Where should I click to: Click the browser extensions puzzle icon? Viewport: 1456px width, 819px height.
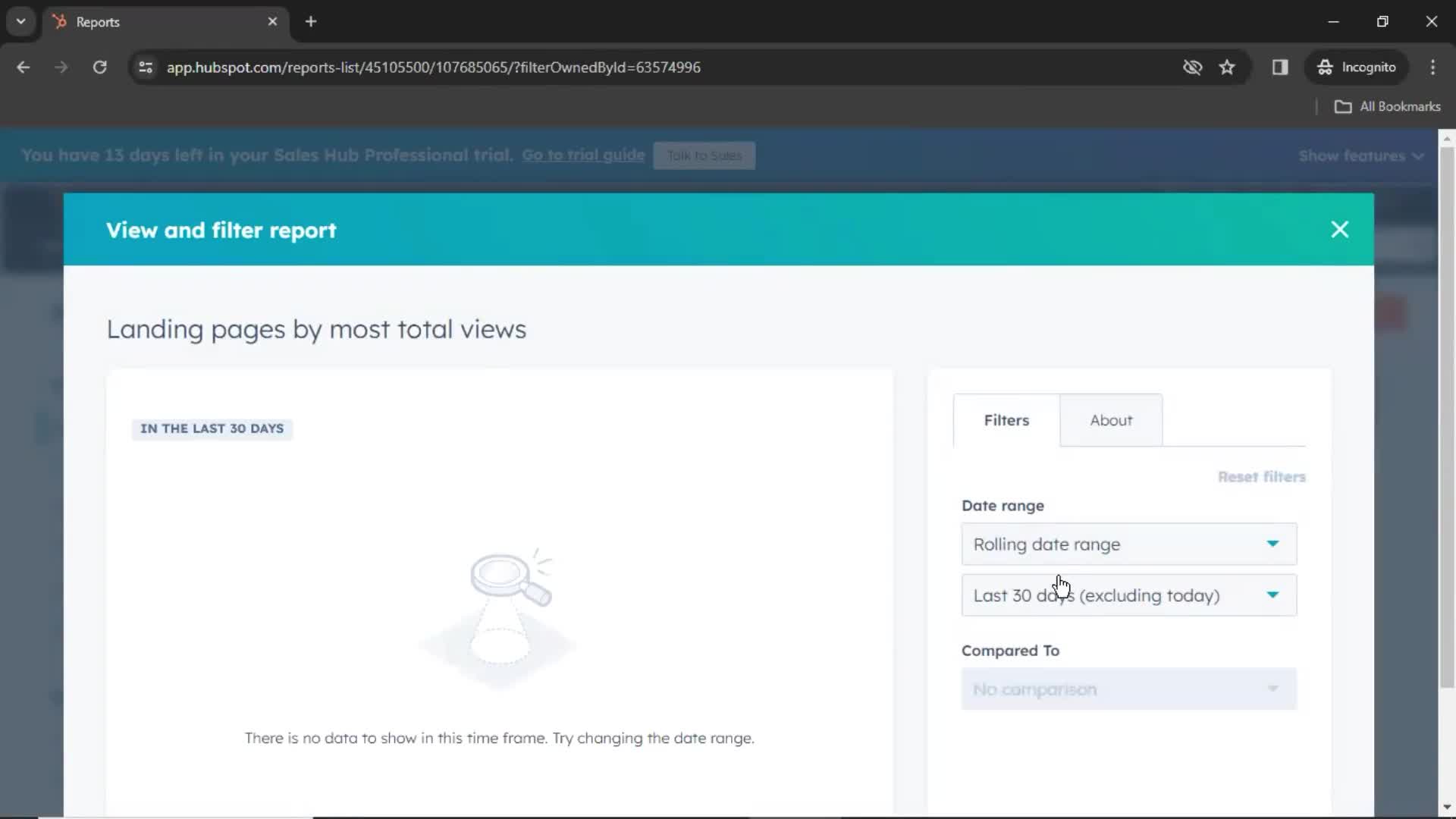click(x=1280, y=67)
